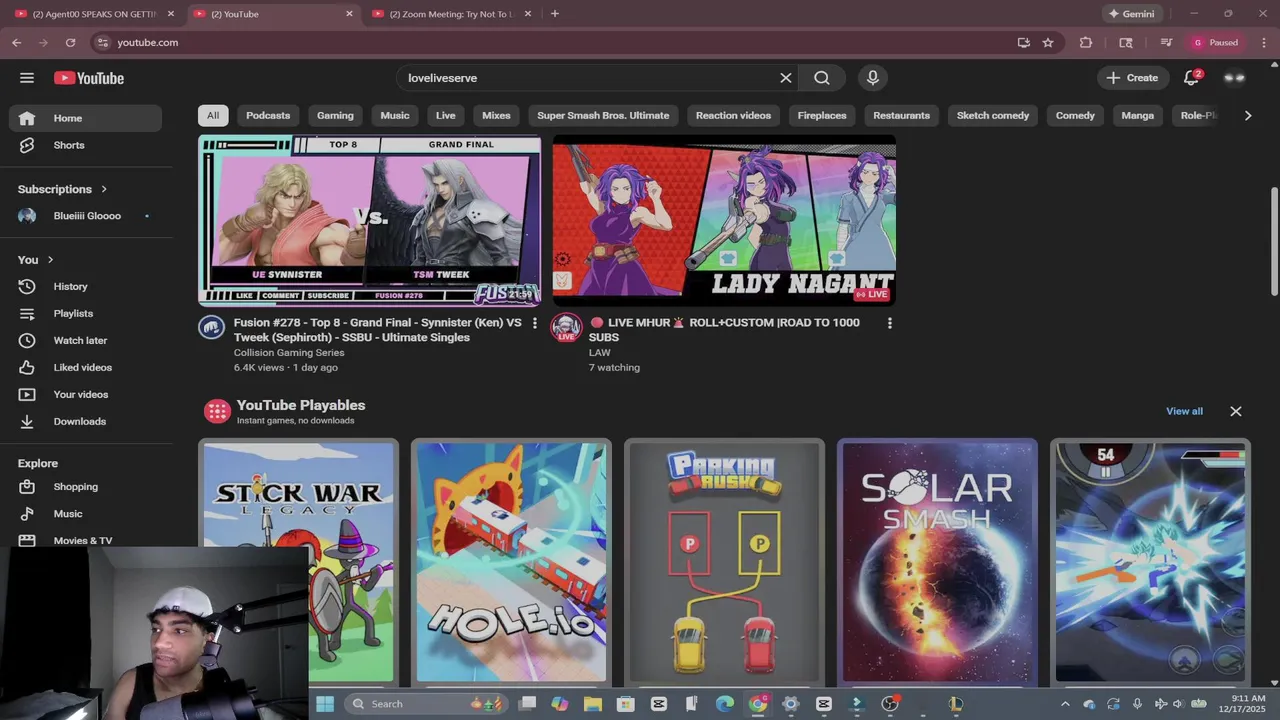Start voice search with the microphone icon

pyautogui.click(x=873, y=78)
